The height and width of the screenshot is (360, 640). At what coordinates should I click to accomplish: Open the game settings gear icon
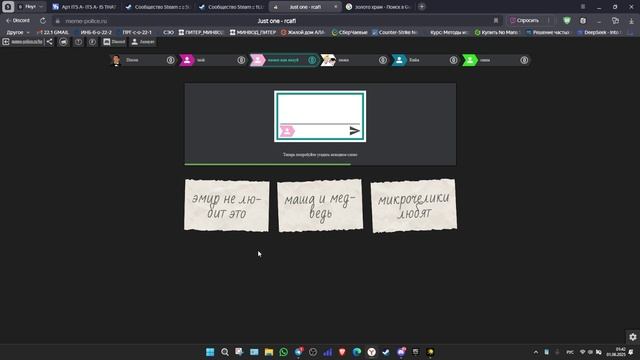pyautogui.click(x=633, y=337)
